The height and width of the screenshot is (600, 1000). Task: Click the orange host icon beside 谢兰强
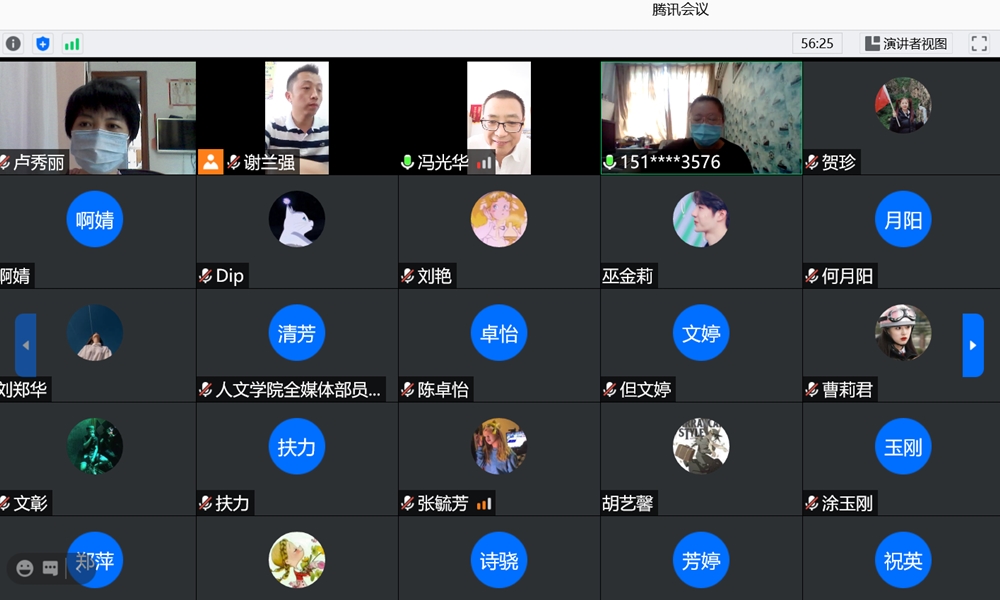pos(210,162)
